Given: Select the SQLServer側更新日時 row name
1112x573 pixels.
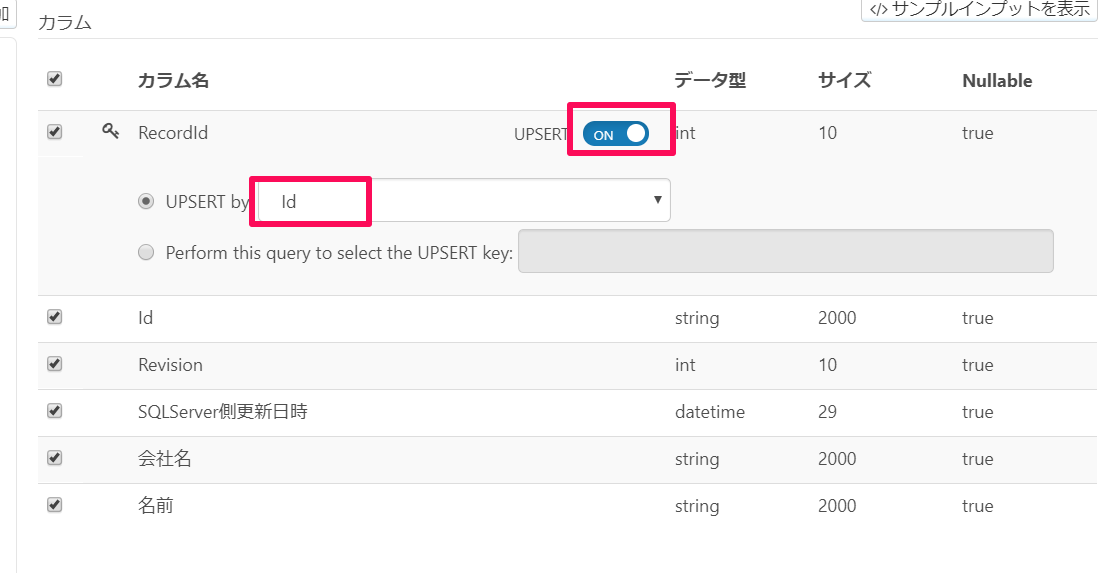Looking at the screenshot, I should tap(223, 411).
